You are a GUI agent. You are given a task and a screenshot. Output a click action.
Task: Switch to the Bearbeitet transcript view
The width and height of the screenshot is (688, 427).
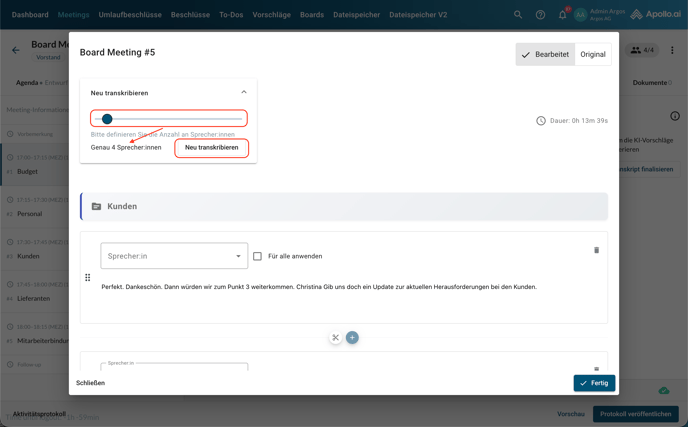point(545,54)
